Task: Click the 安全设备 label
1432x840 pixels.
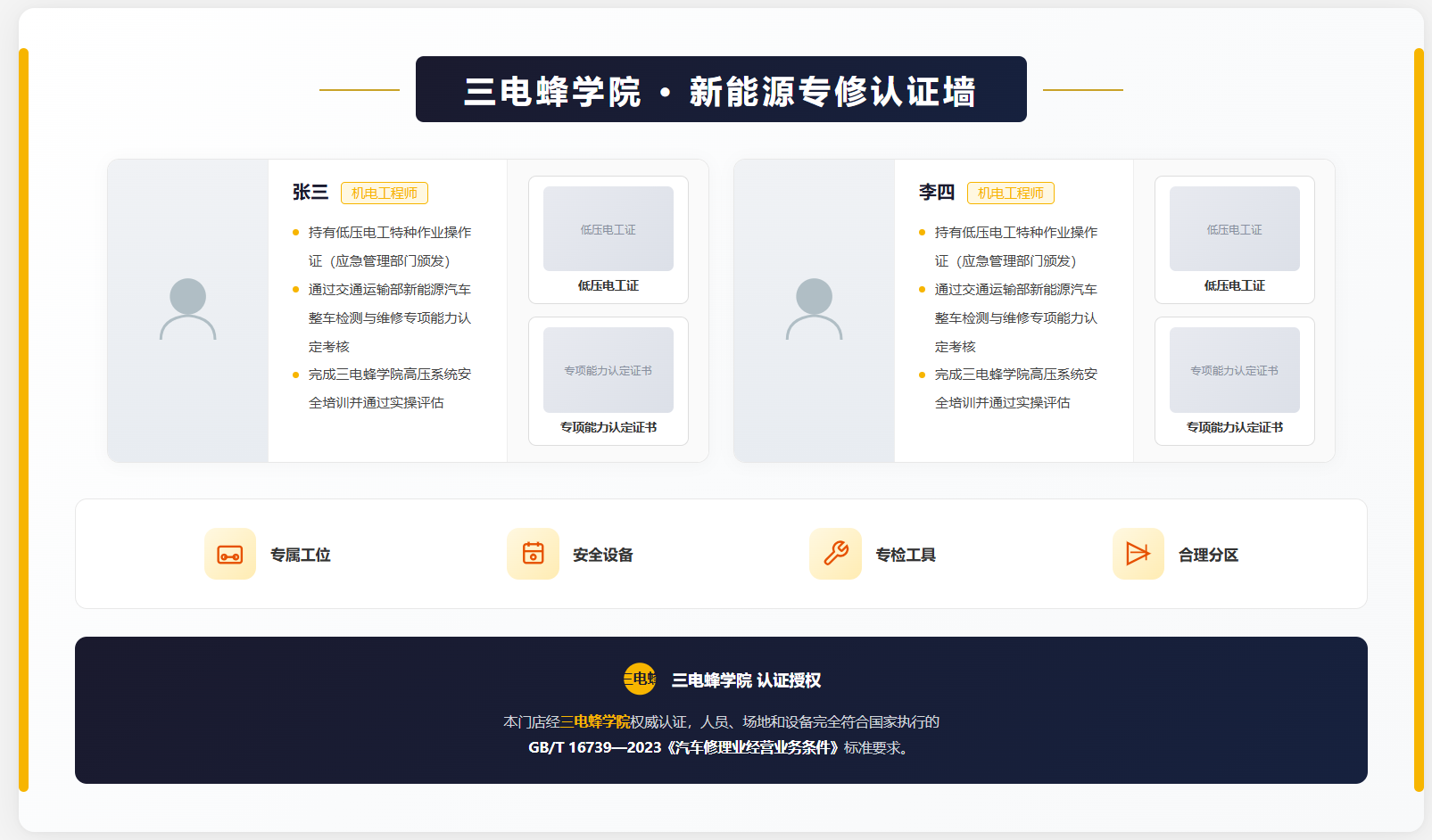Action: click(603, 555)
